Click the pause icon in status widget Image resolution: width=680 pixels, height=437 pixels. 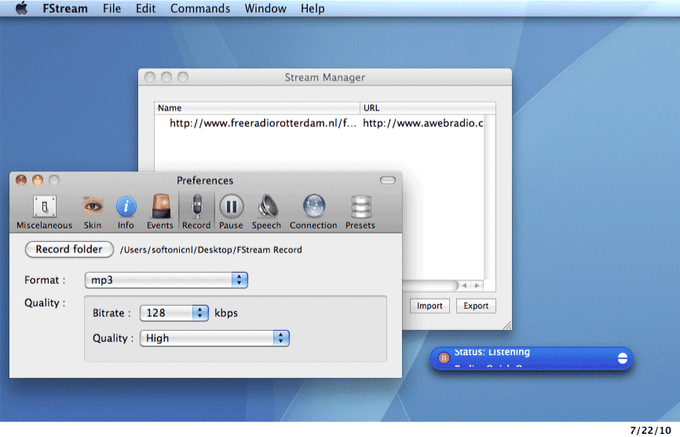[443, 358]
